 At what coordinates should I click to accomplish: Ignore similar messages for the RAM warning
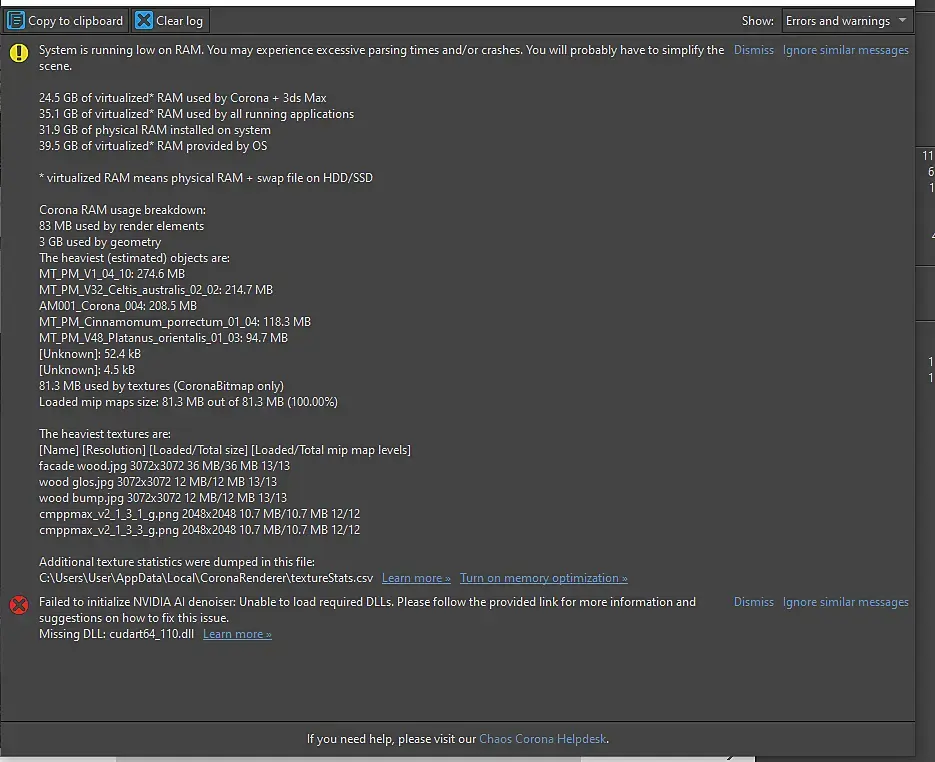pos(845,50)
